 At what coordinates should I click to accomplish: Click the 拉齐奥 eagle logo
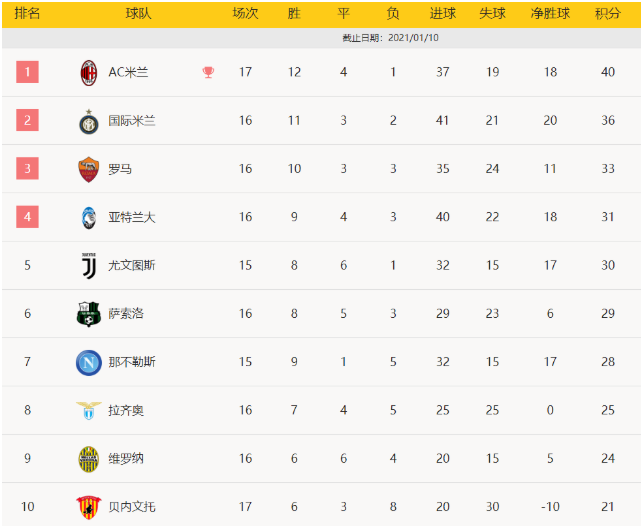89,410
